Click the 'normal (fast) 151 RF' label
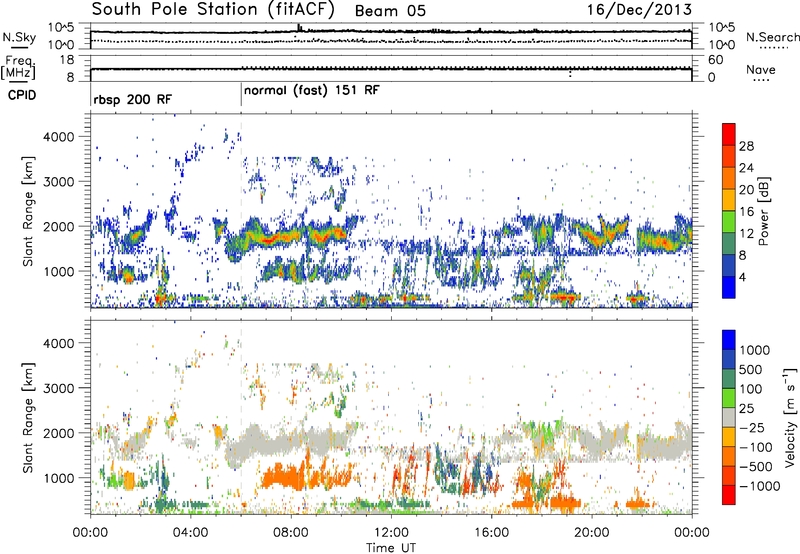Screen dimensions: 800x554 pos(312,90)
